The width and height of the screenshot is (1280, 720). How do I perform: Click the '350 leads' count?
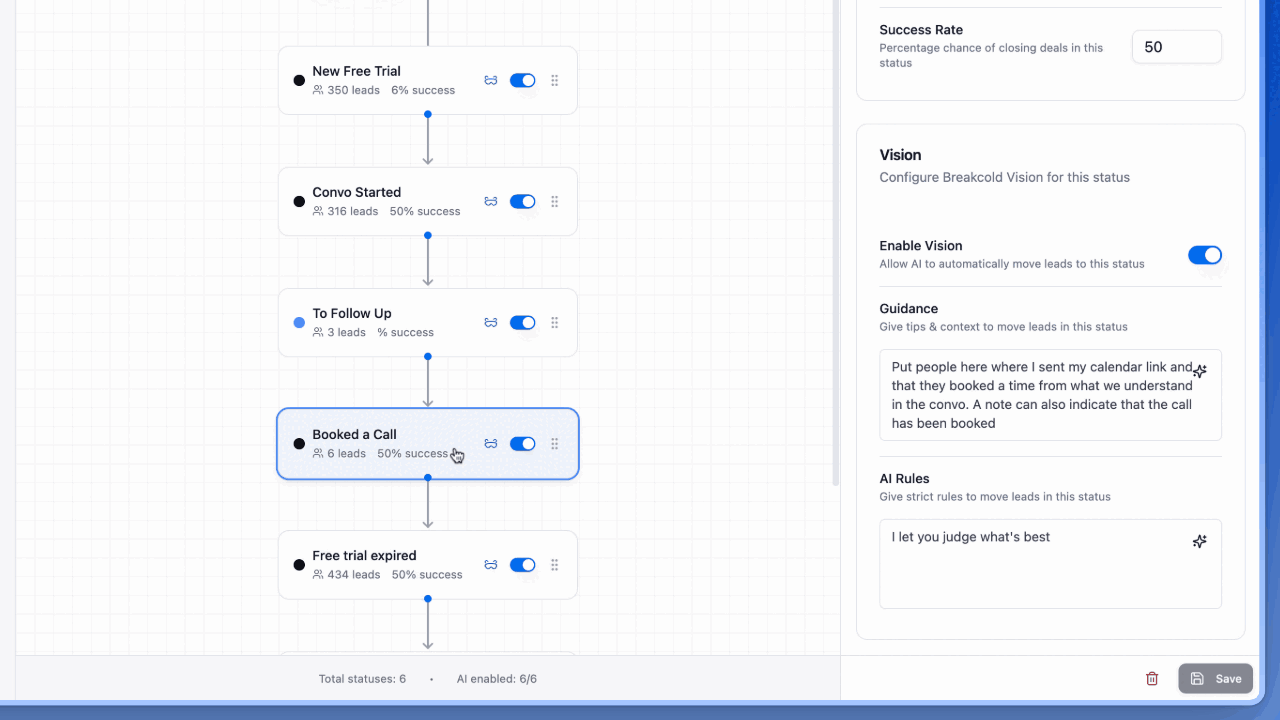(354, 90)
